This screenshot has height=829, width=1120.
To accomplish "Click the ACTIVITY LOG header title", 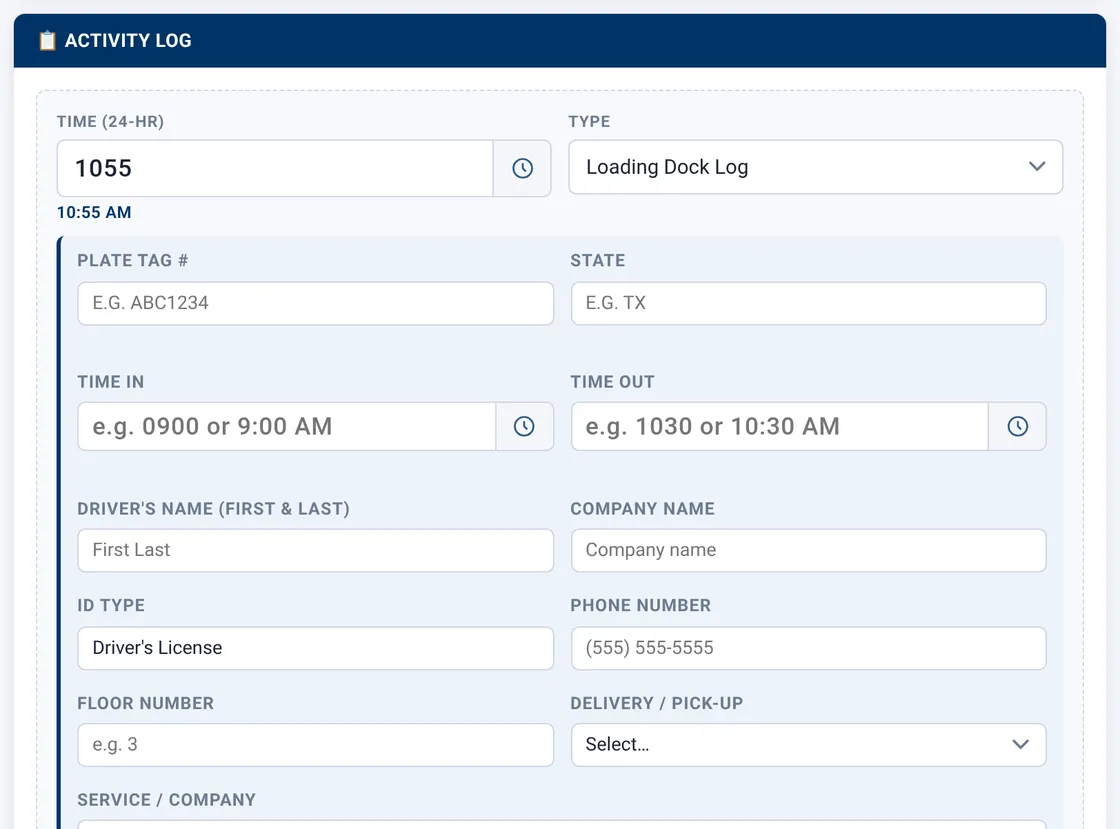I will pos(128,41).
